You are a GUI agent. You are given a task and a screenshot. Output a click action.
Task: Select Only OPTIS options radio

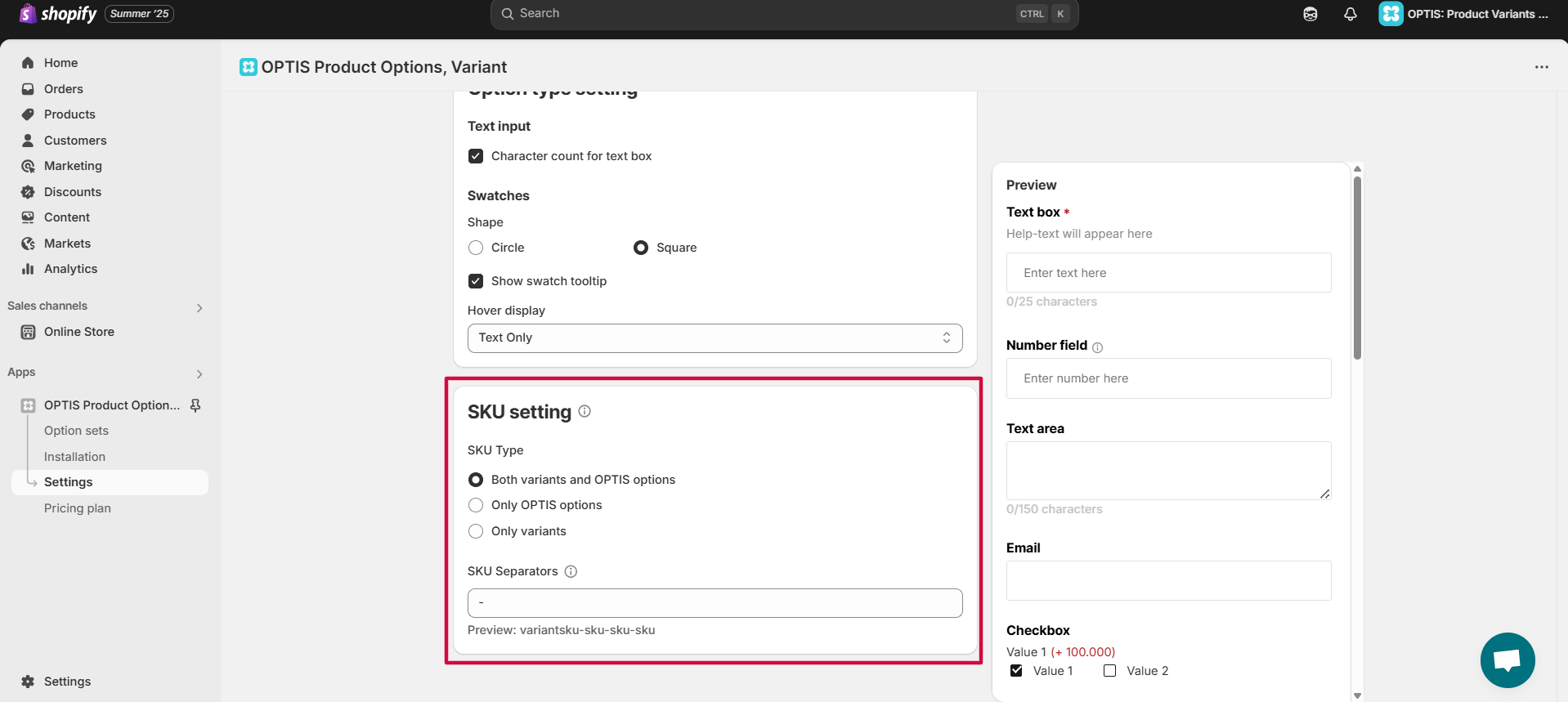click(x=476, y=505)
